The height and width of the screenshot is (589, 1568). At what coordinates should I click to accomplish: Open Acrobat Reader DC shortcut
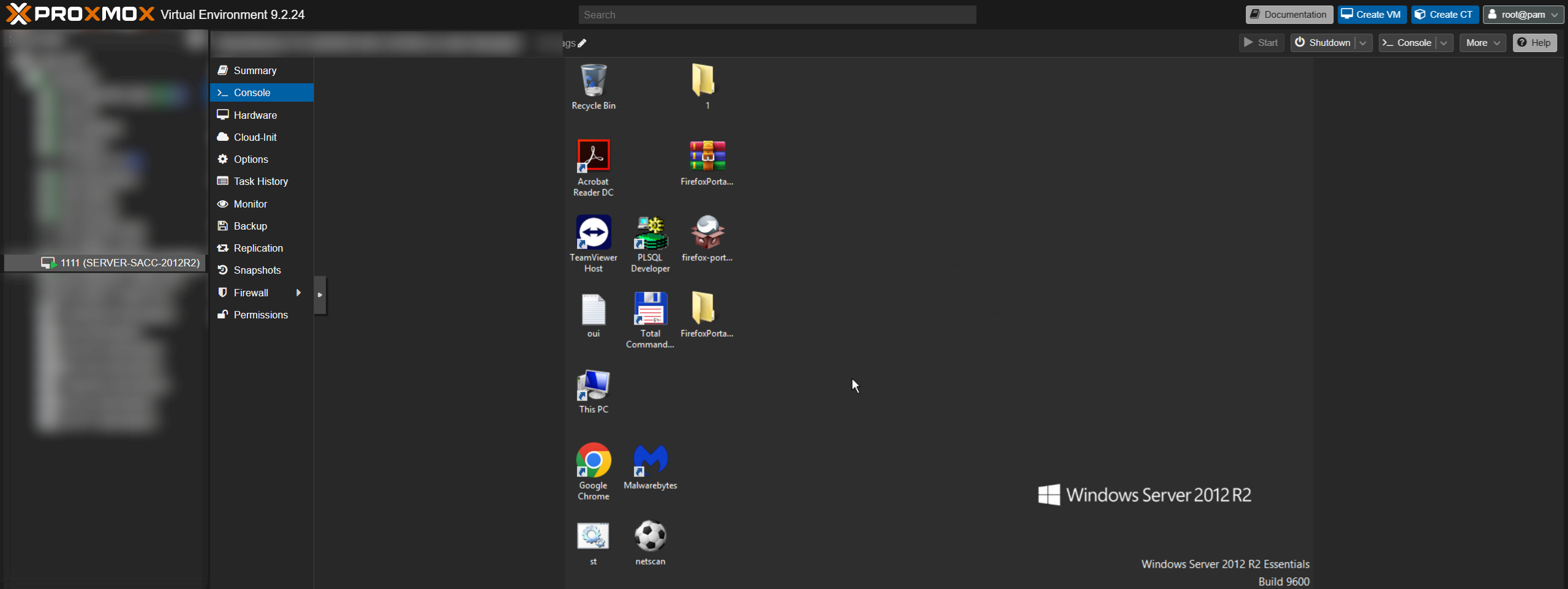click(x=593, y=168)
